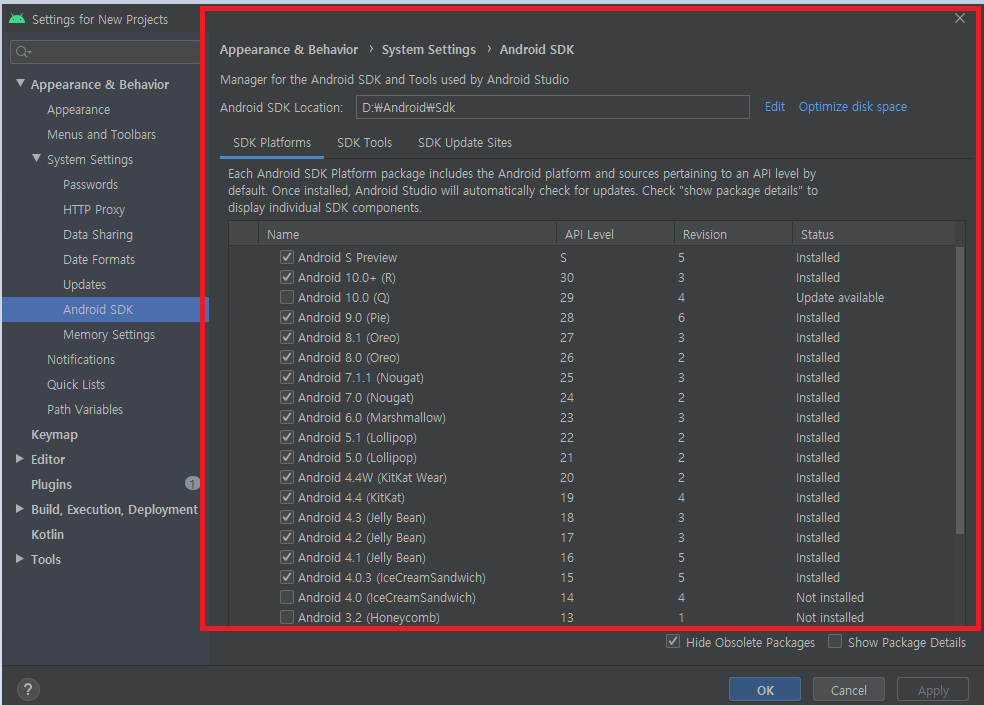Sort by Name column header
The width and height of the screenshot is (984, 705).
coord(407,234)
